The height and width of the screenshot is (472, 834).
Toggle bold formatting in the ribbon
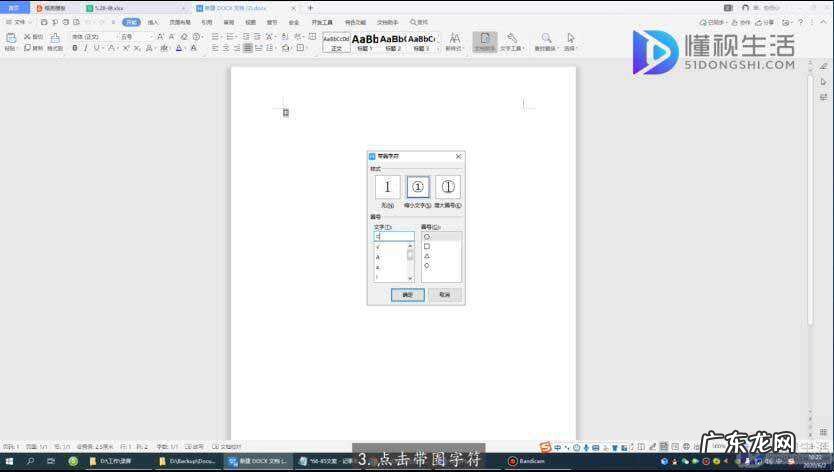pos(74,48)
